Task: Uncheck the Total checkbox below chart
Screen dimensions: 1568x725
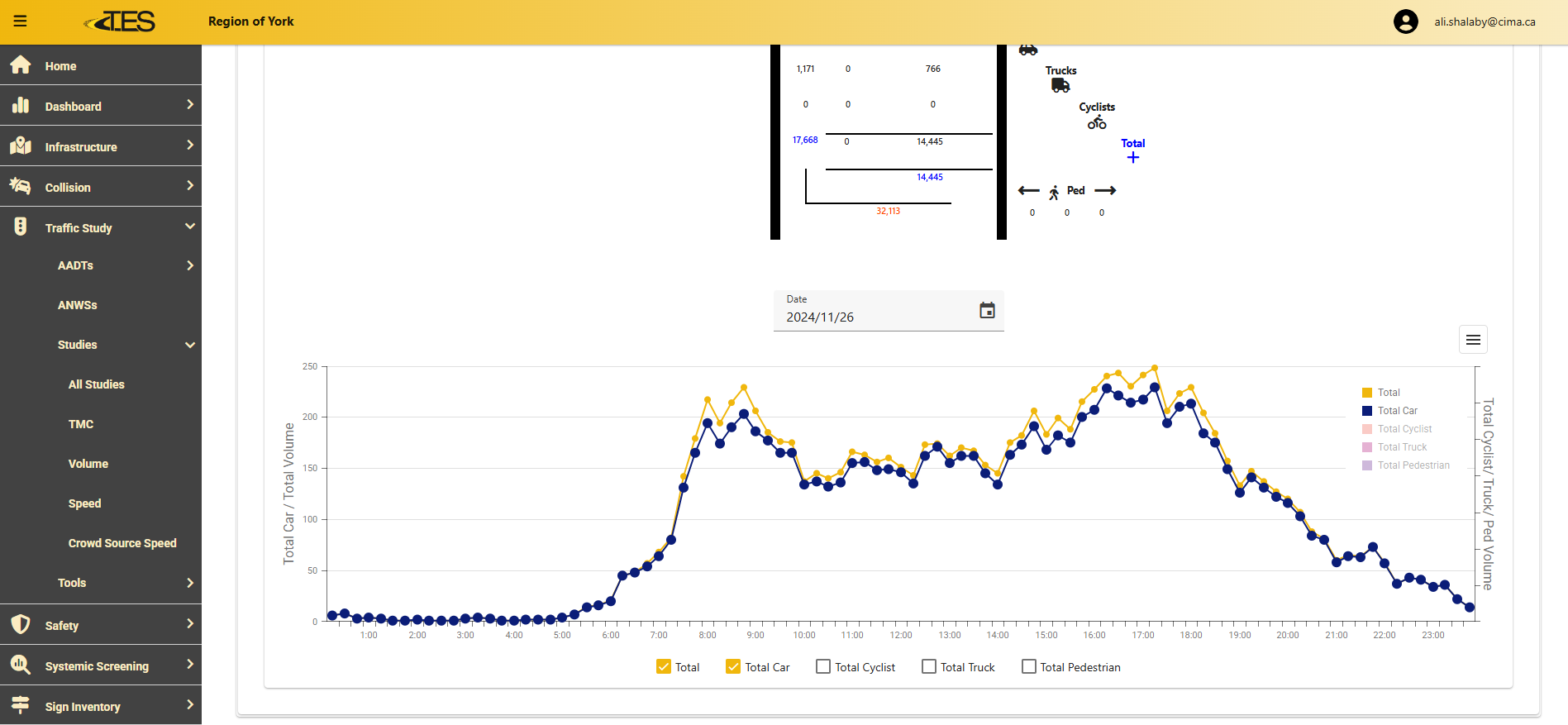Action: pyautogui.click(x=664, y=666)
